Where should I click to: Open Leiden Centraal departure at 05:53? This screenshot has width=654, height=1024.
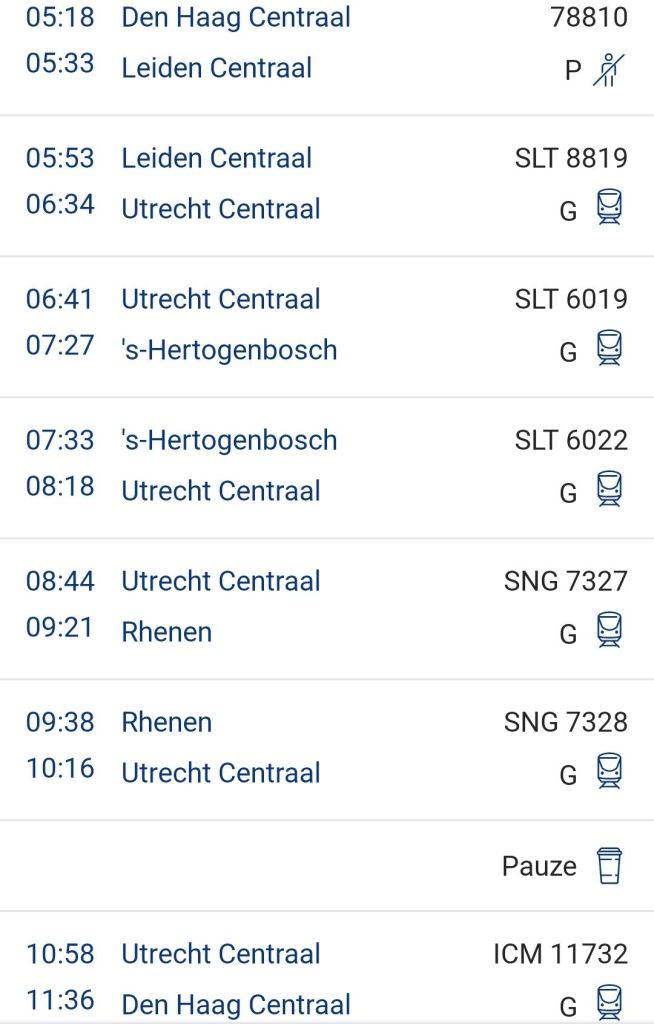coord(217,158)
